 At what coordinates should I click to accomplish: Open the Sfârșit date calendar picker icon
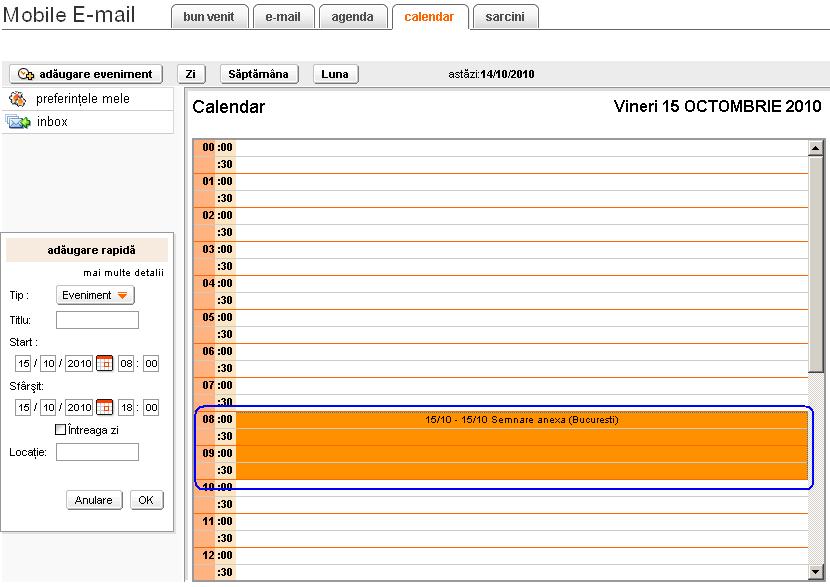104,407
